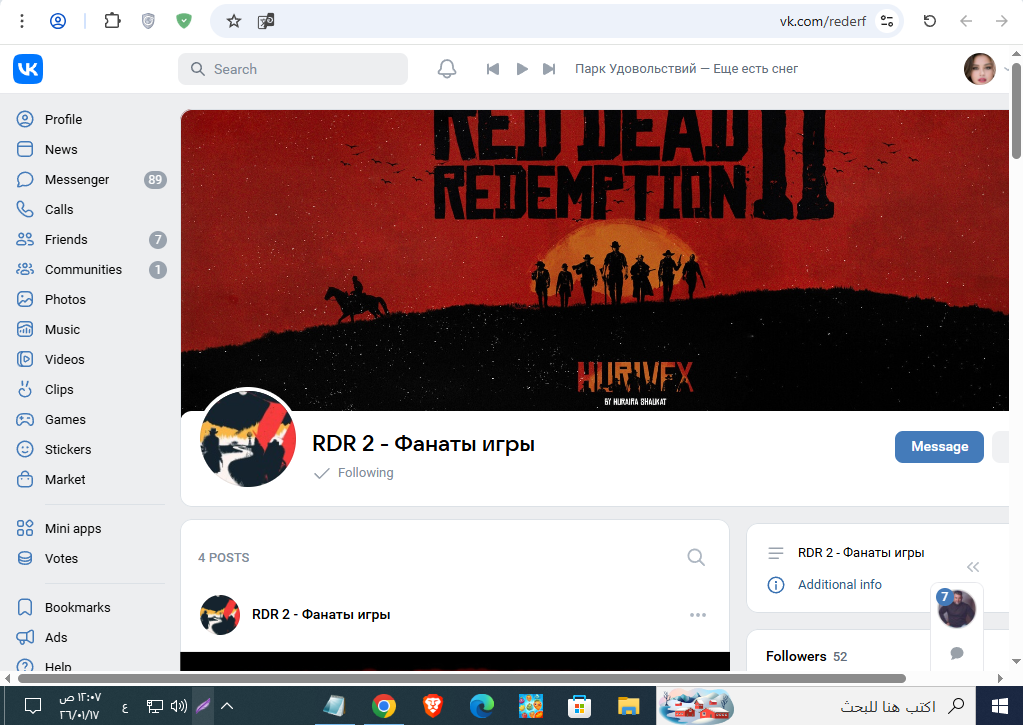Open the browser extensions puzzle icon
The width and height of the screenshot is (1023, 725).
point(112,21)
